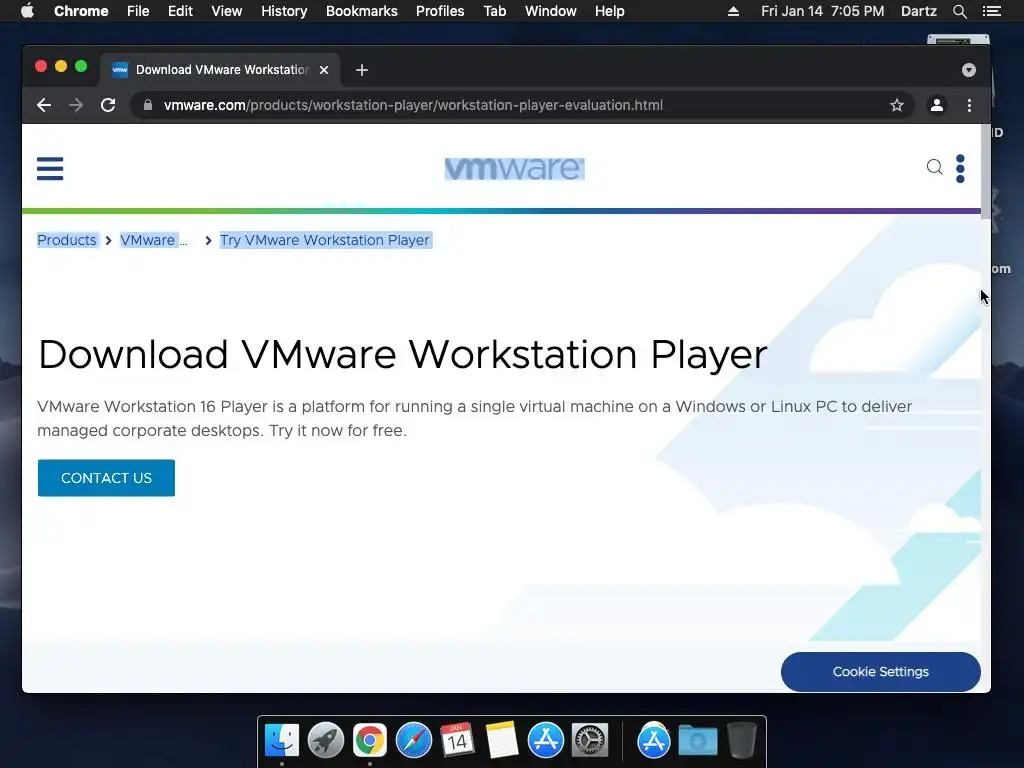Open the Chrome application menu

tap(81, 11)
